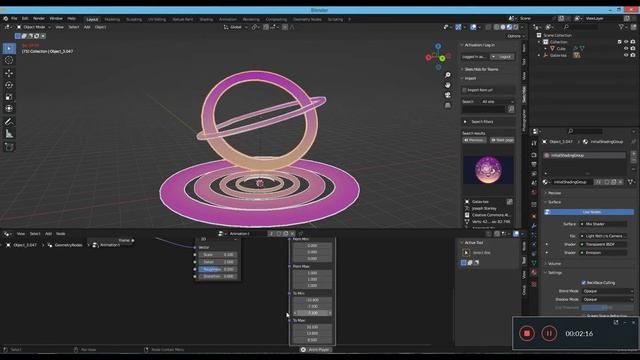Viewport: 640px width, 360px height.
Task: Open the Render menu
Action: (x=39, y=18)
